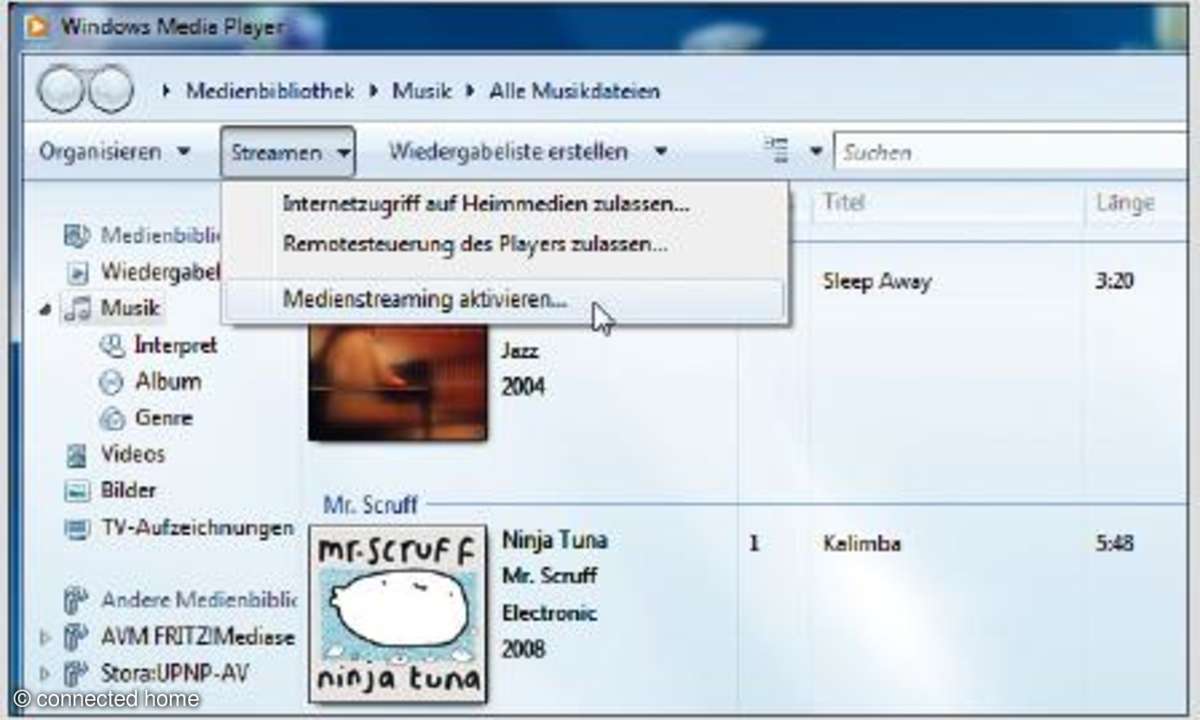Click the Genre icon in the tree
Screen dimensions: 1200x720
(x=112, y=419)
